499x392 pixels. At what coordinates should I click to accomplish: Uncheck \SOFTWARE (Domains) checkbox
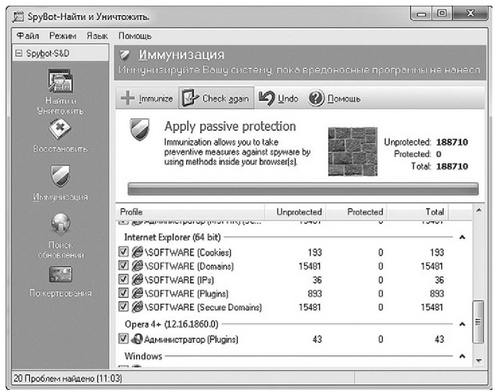123,265
